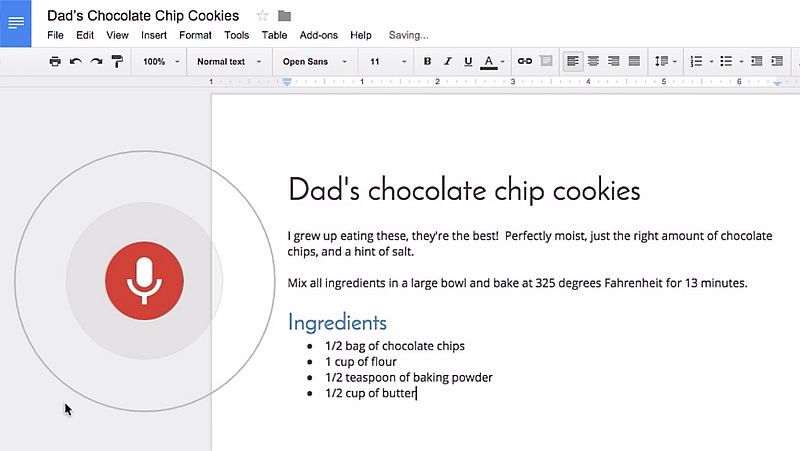Open the font size 11 dropdown
This screenshot has width=800, height=451.
pyautogui.click(x=388, y=62)
